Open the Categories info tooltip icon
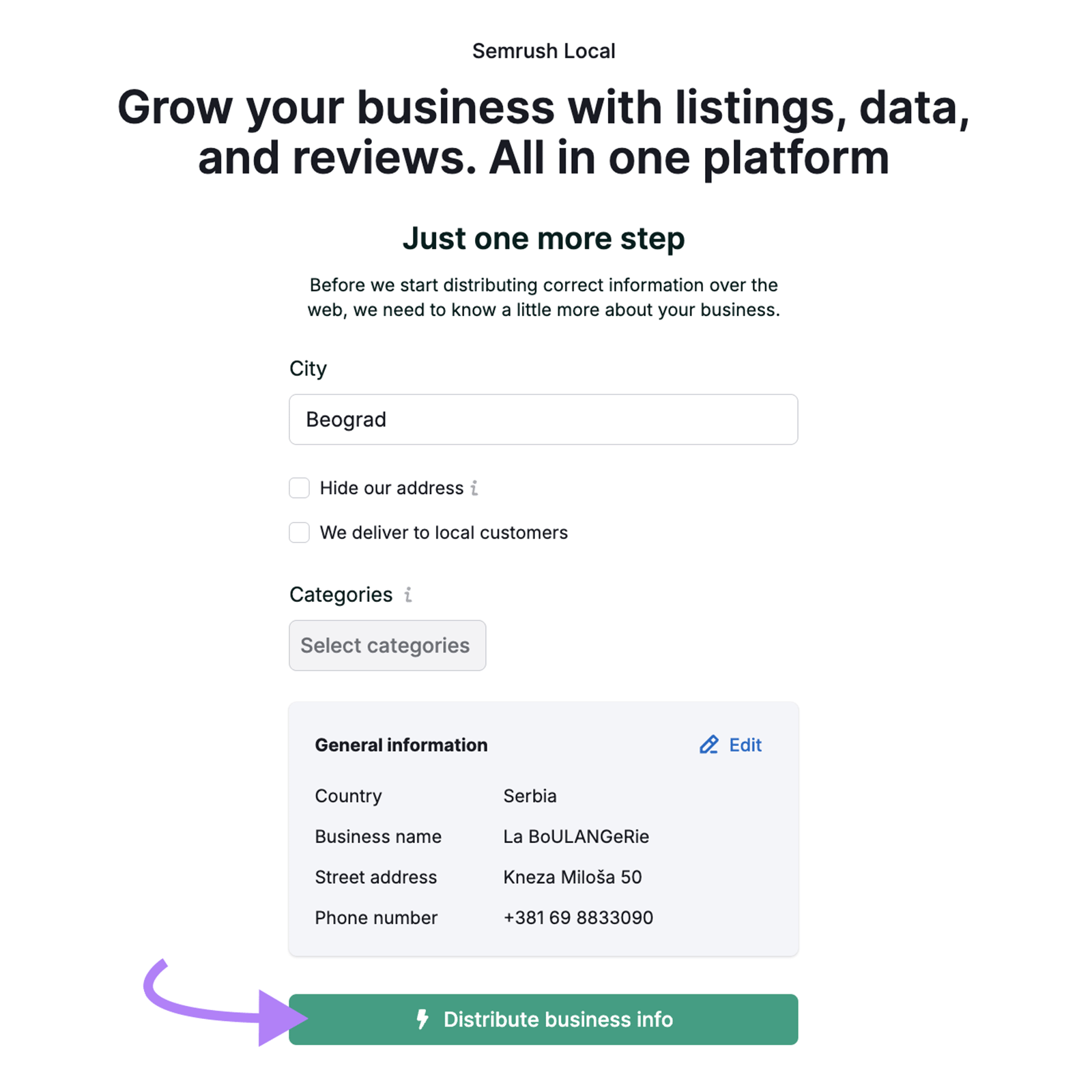 407,594
